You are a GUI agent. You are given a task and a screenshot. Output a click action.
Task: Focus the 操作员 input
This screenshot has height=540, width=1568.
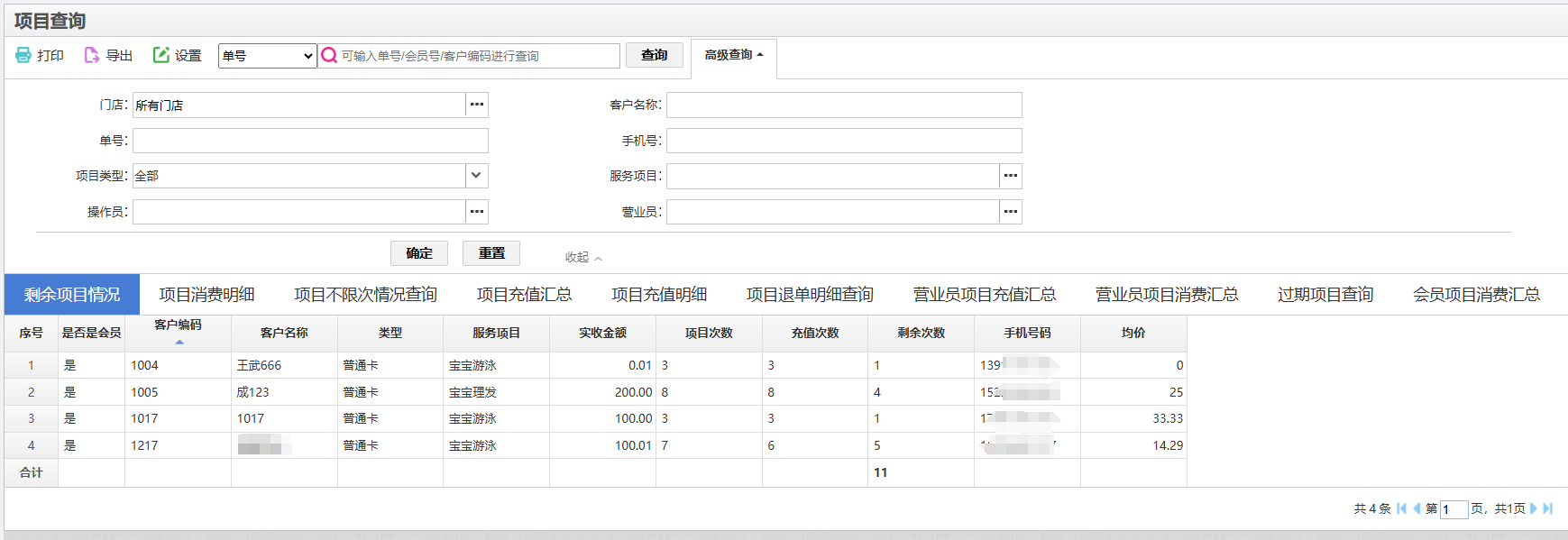[x=299, y=212]
